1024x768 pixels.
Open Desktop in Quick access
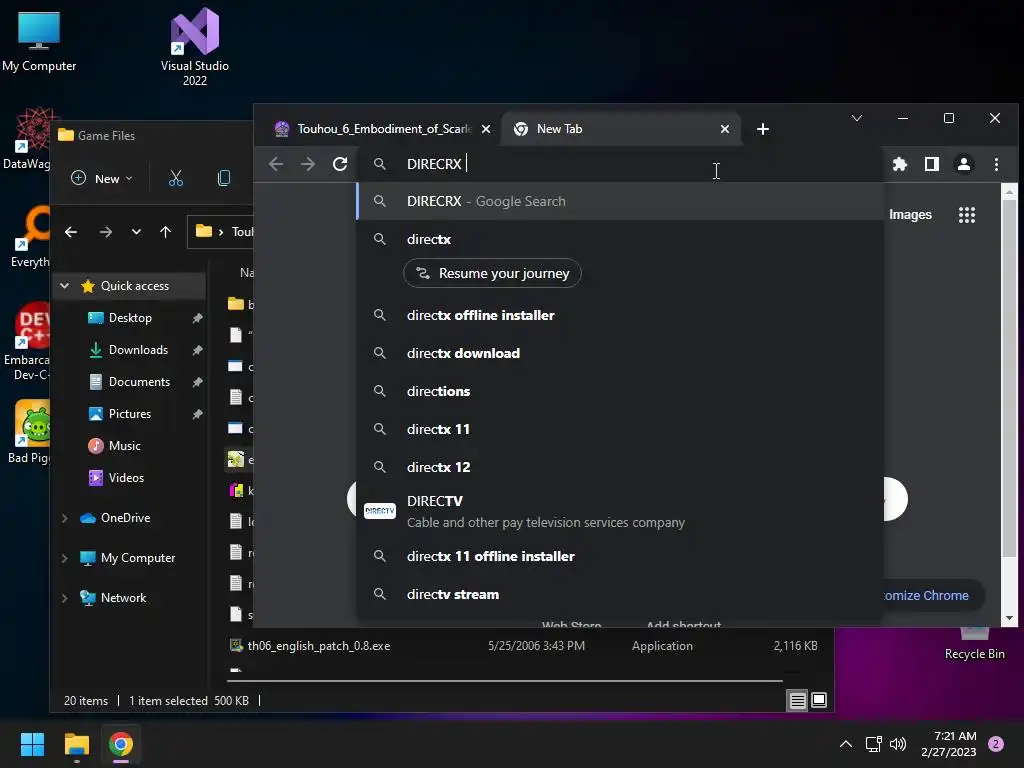[130, 318]
